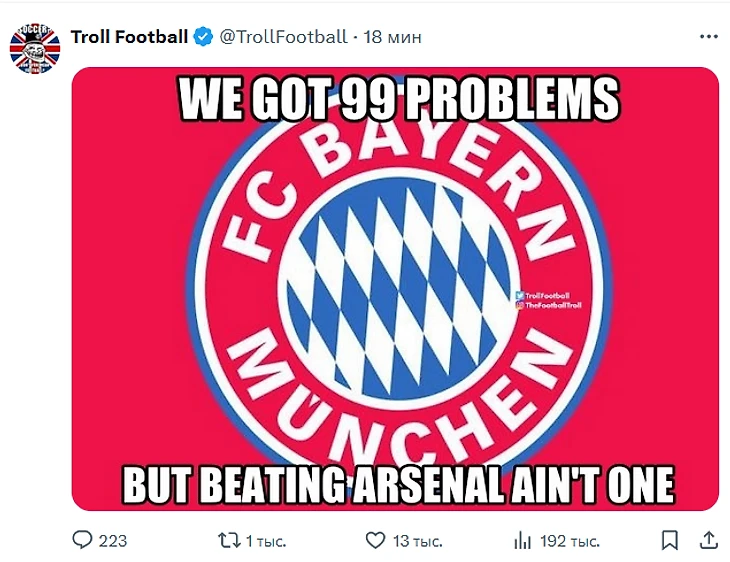Open the reply speech-bubble icon
Viewport: 730px width, 562px height.
(x=82, y=540)
